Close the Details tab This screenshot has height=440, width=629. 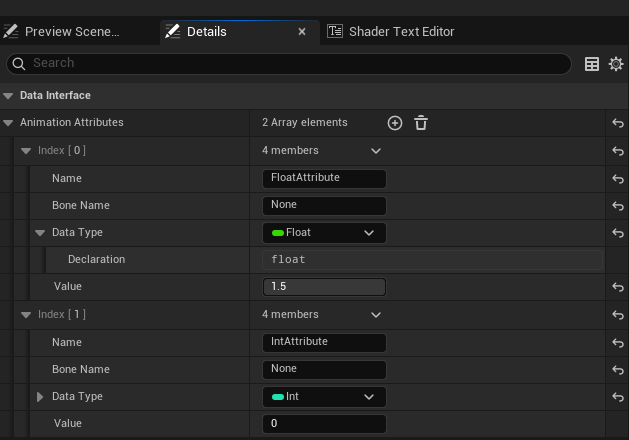point(302,32)
